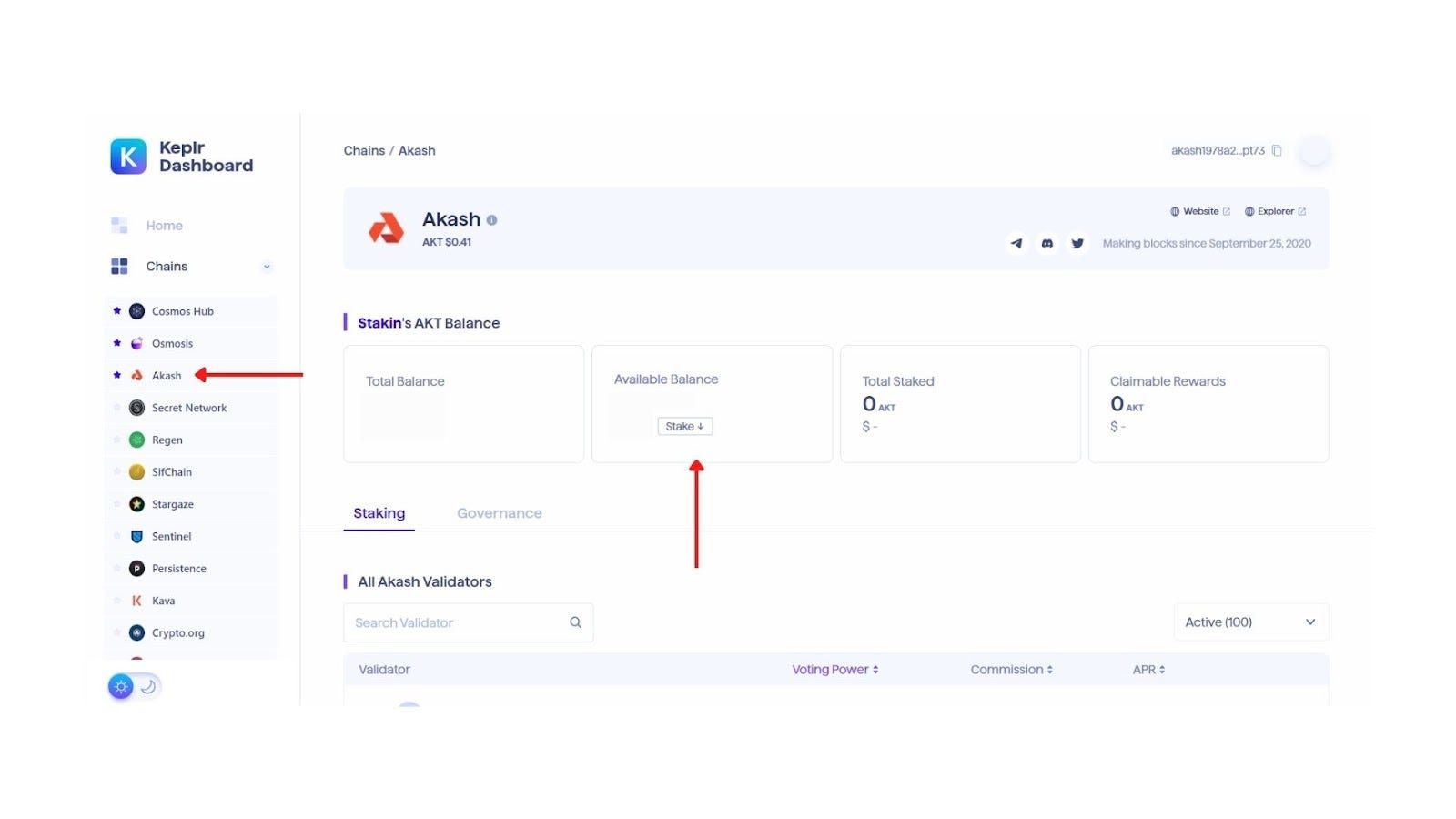Open SifChain gold chain logo
Image resolution: width=1456 pixels, height=819 pixels.
(136, 472)
